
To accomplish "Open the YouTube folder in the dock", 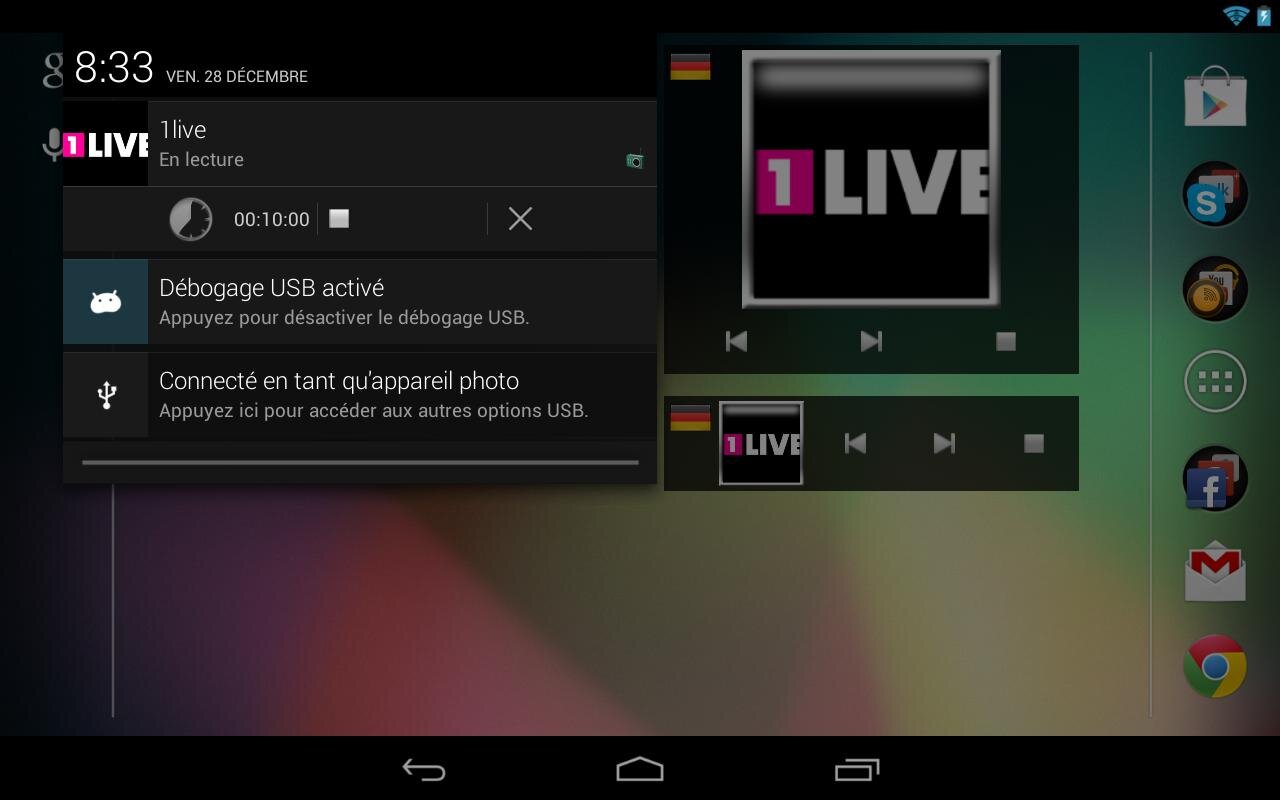I will click(x=1215, y=288).
